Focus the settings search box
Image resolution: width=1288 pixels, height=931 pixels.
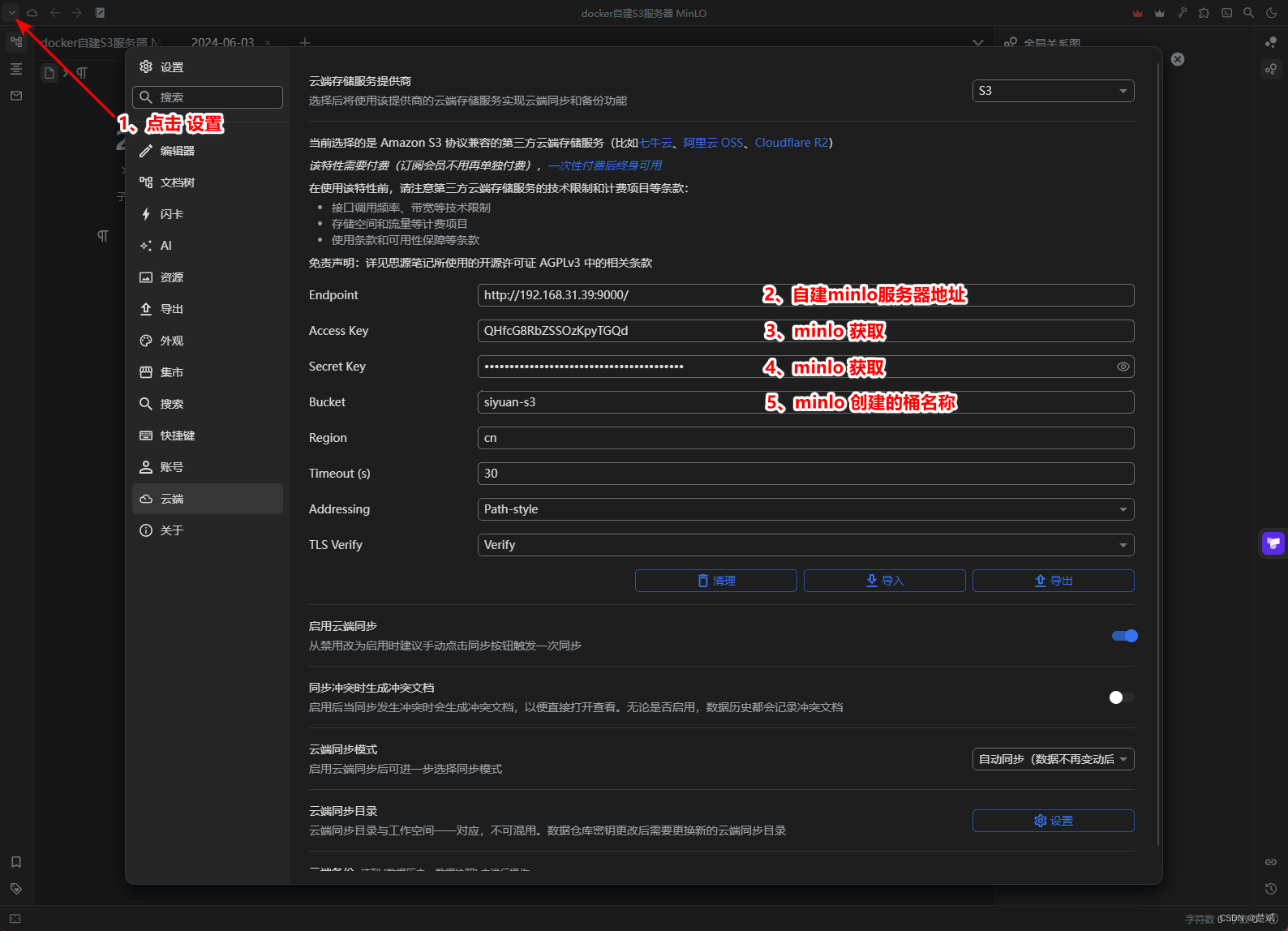point(208,97)
